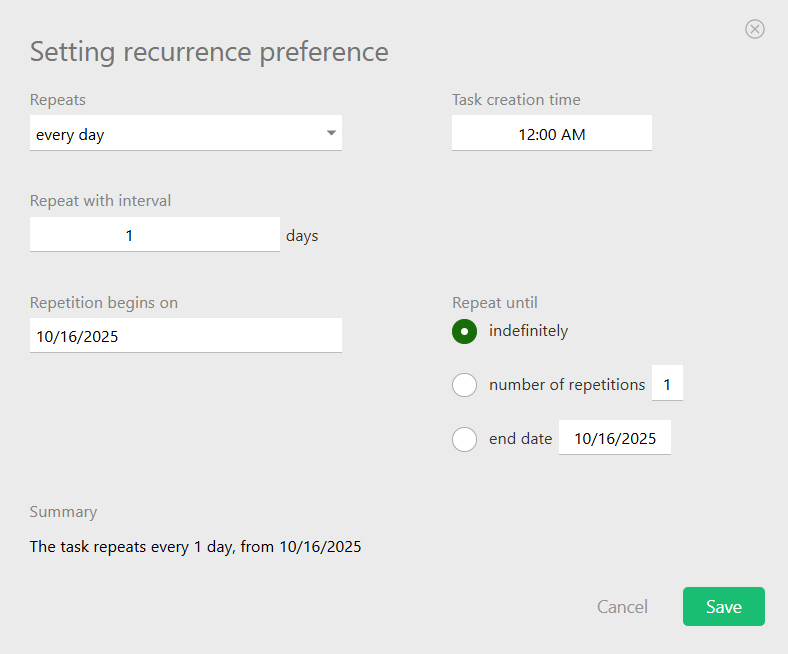This screenshot has width=788, height=654.
Task: Click the "days" unit label beside interval
Action: [302, 237]
